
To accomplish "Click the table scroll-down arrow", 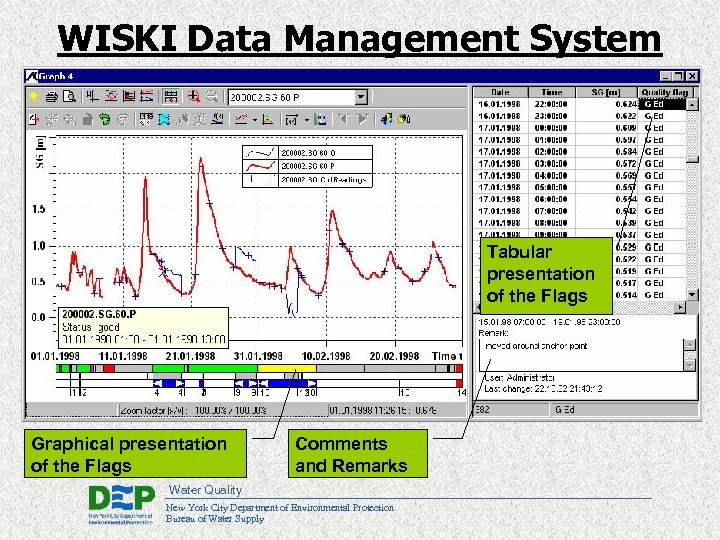I will [692, 295].
